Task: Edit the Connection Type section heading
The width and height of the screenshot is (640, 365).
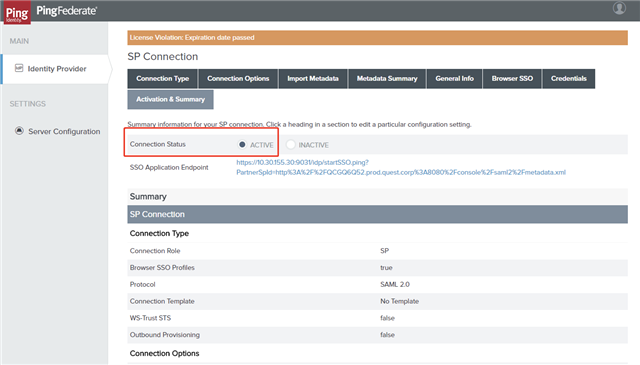Action: (x=159, y=234)
